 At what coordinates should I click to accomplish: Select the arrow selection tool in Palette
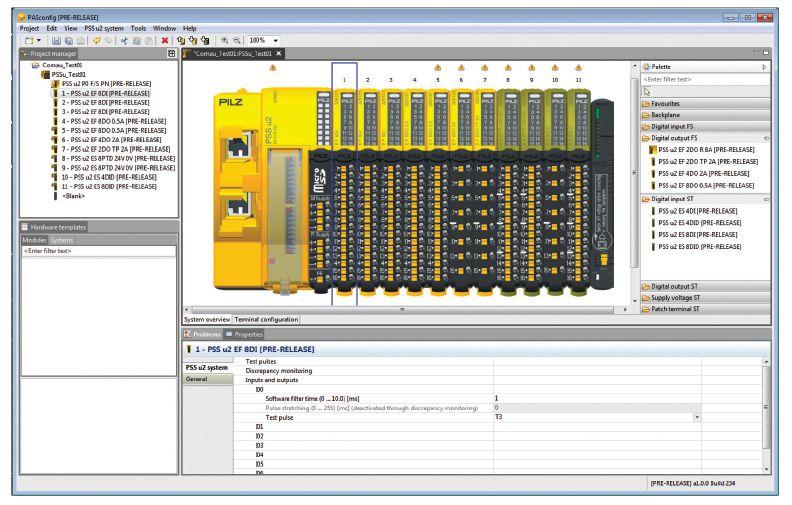[x=647, y=91]
